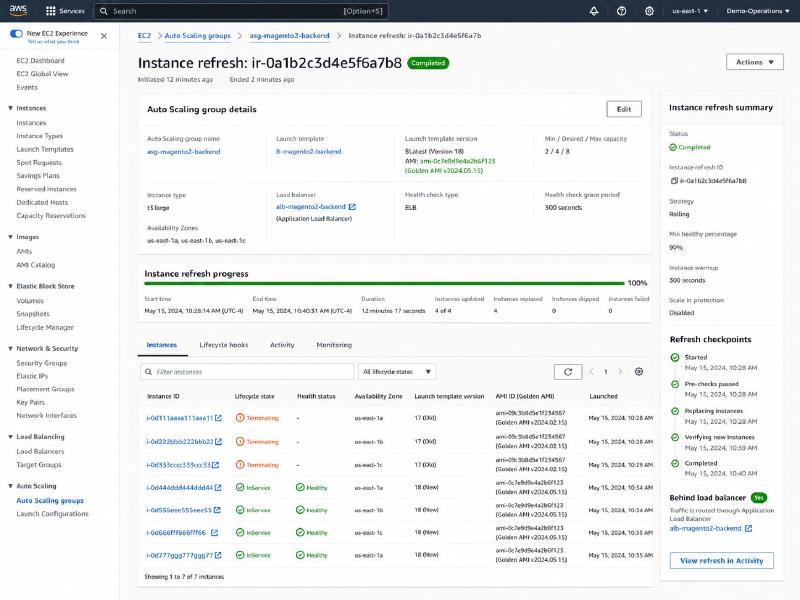Open the help question mark icon

(x=621, y=11)
